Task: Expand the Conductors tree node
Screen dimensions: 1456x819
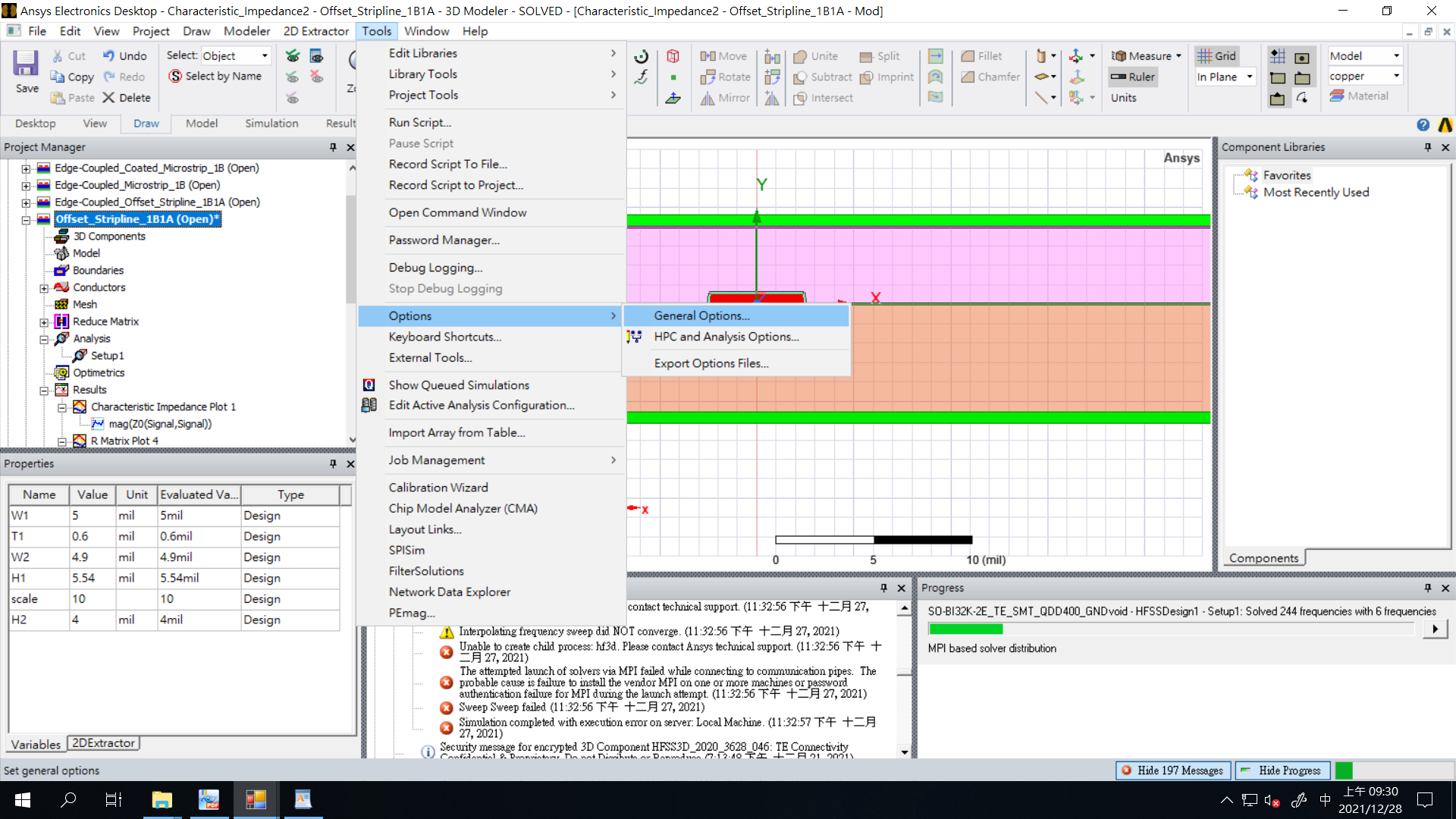Action: point(44,288)
